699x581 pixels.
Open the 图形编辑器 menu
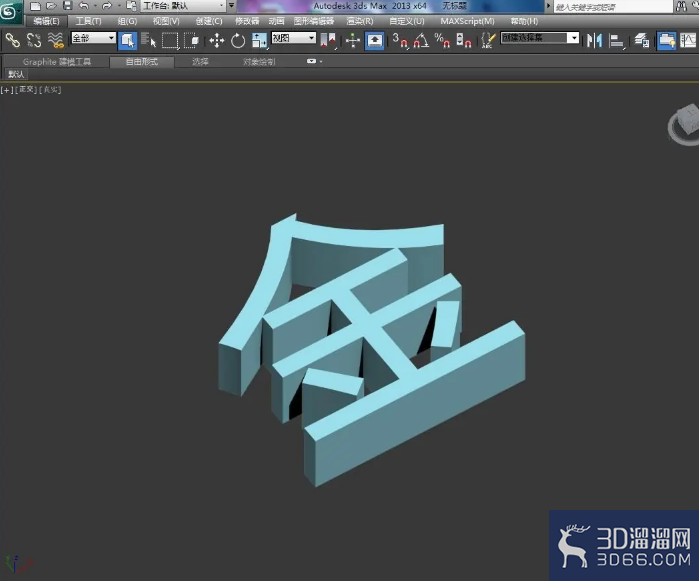point(314,21)
